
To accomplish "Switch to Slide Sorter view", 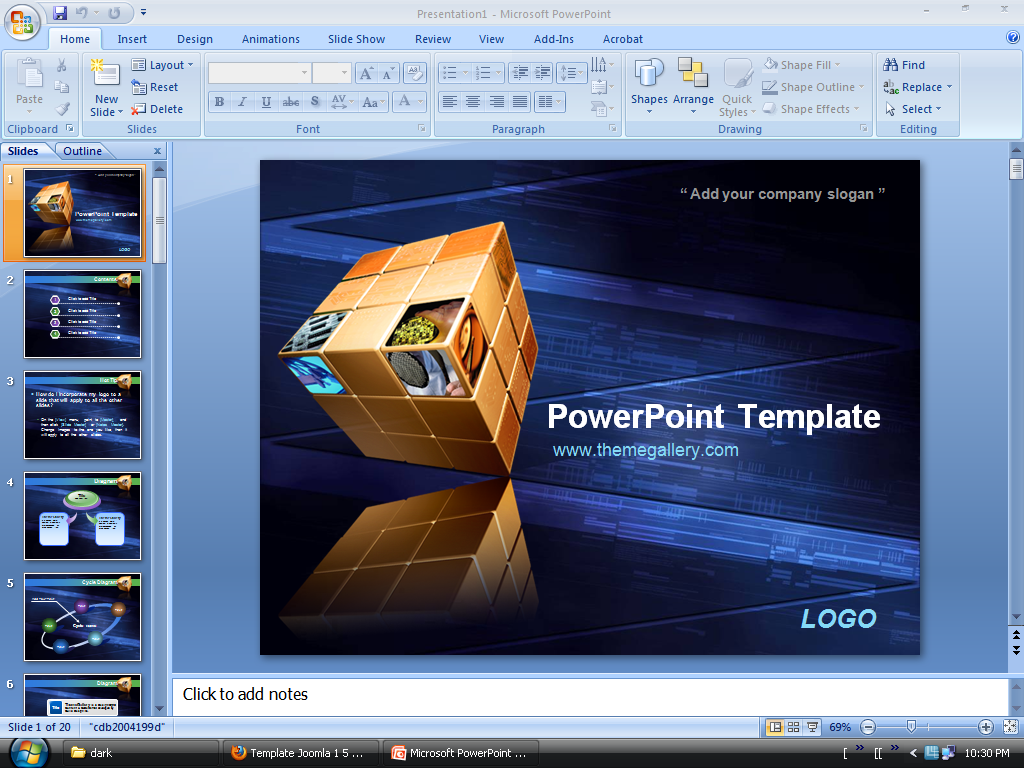I will (x=793, y=727).
